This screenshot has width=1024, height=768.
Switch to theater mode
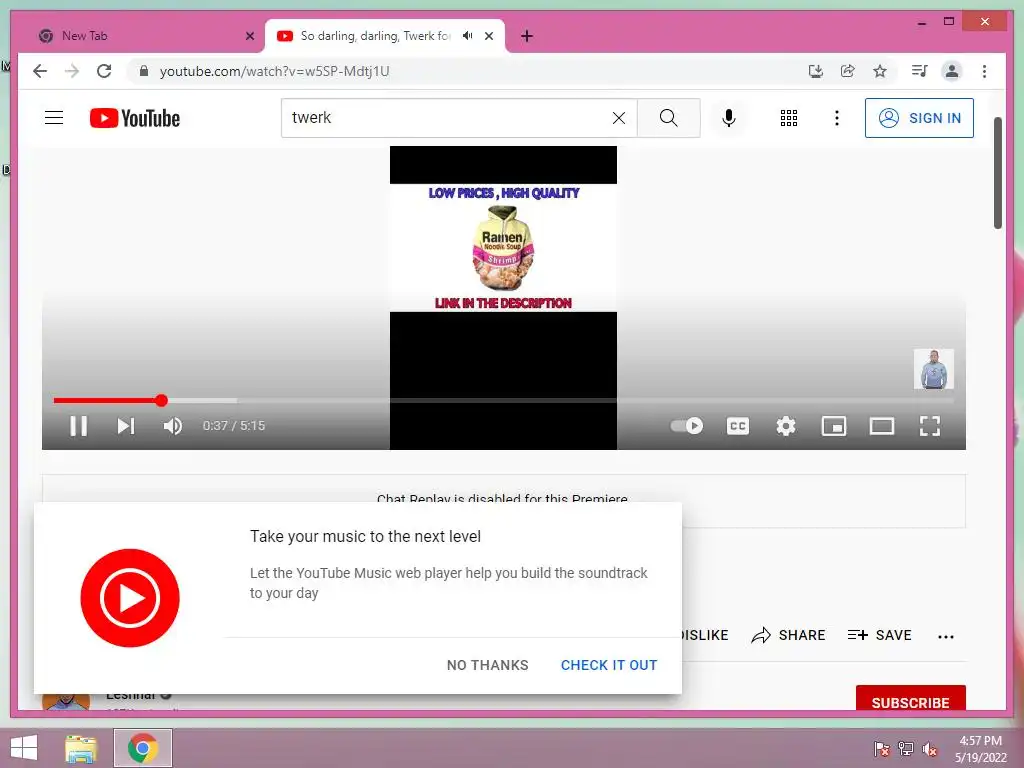[x=882, y=426]
